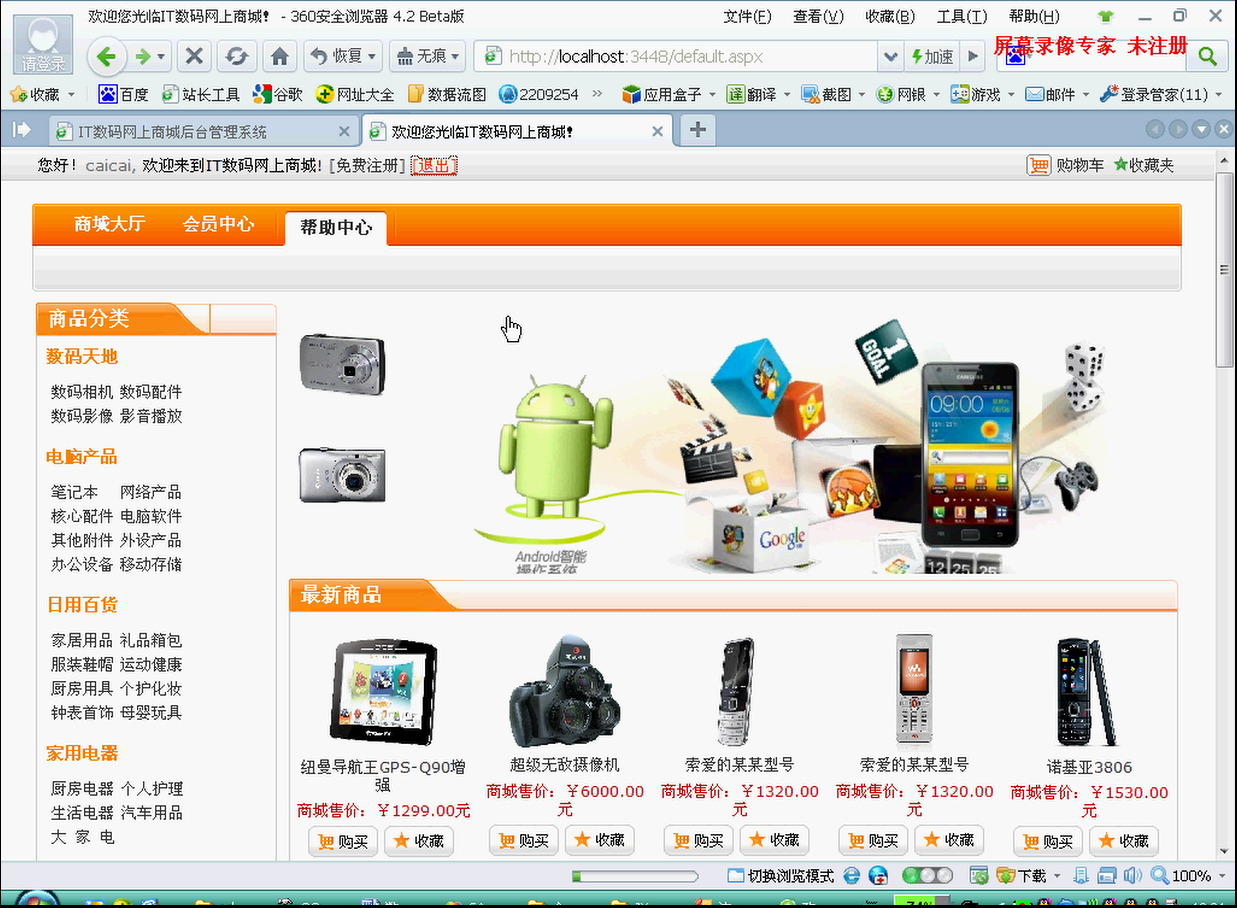The height and width of the screenshot is (908, 1237).
Task: Click the 截图 screenshot tool
Action: (x=827, y=94)
